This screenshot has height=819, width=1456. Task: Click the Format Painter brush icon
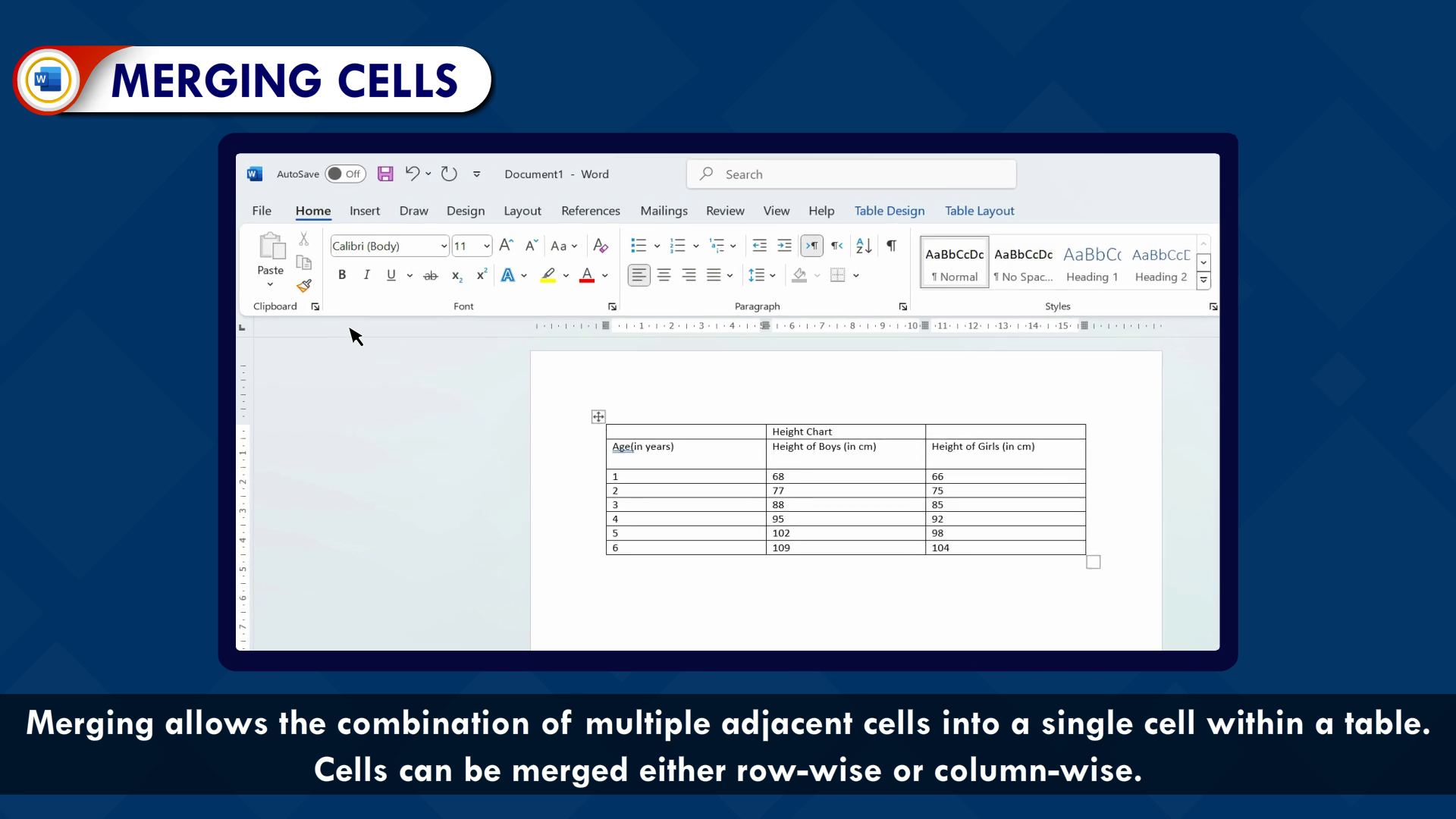point(304,286)
